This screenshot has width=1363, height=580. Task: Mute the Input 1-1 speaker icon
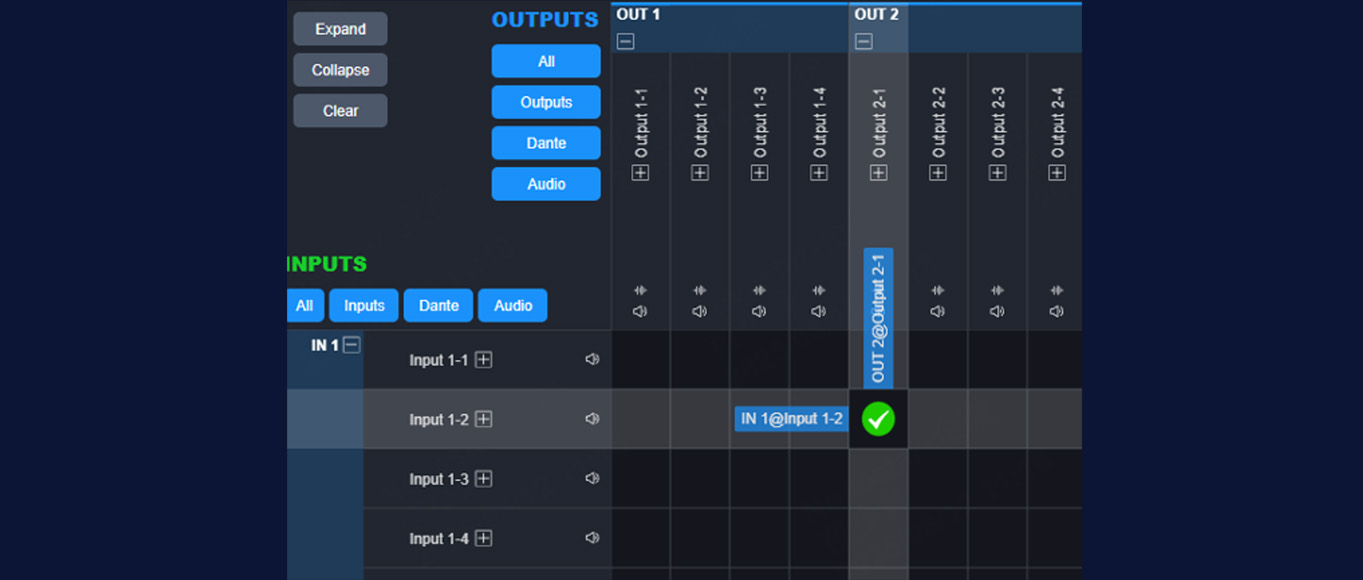click(x=592, y=360)
